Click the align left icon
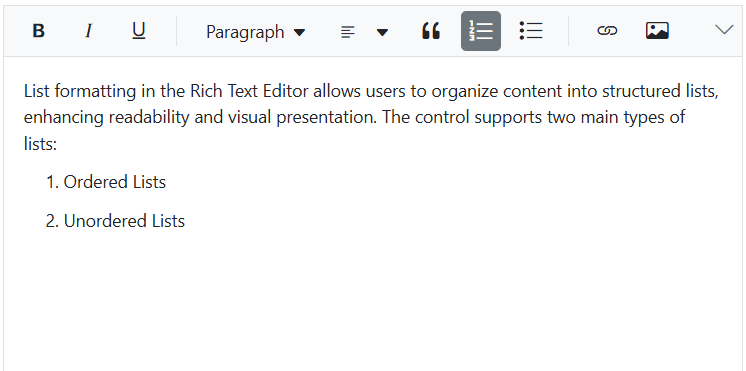The width and height of the screenshot is (746, 371). tap(348, 32)
